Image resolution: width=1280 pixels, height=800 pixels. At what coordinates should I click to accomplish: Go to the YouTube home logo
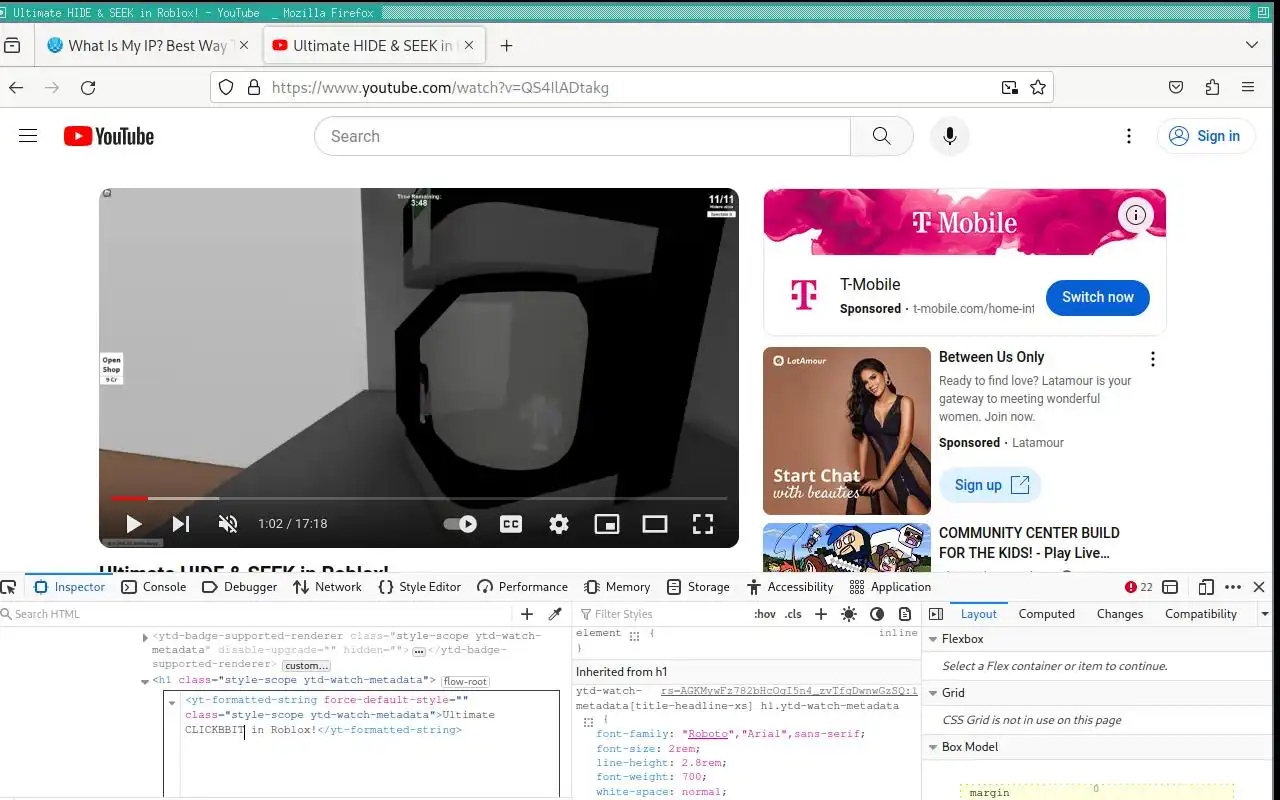tap(109, 136)
